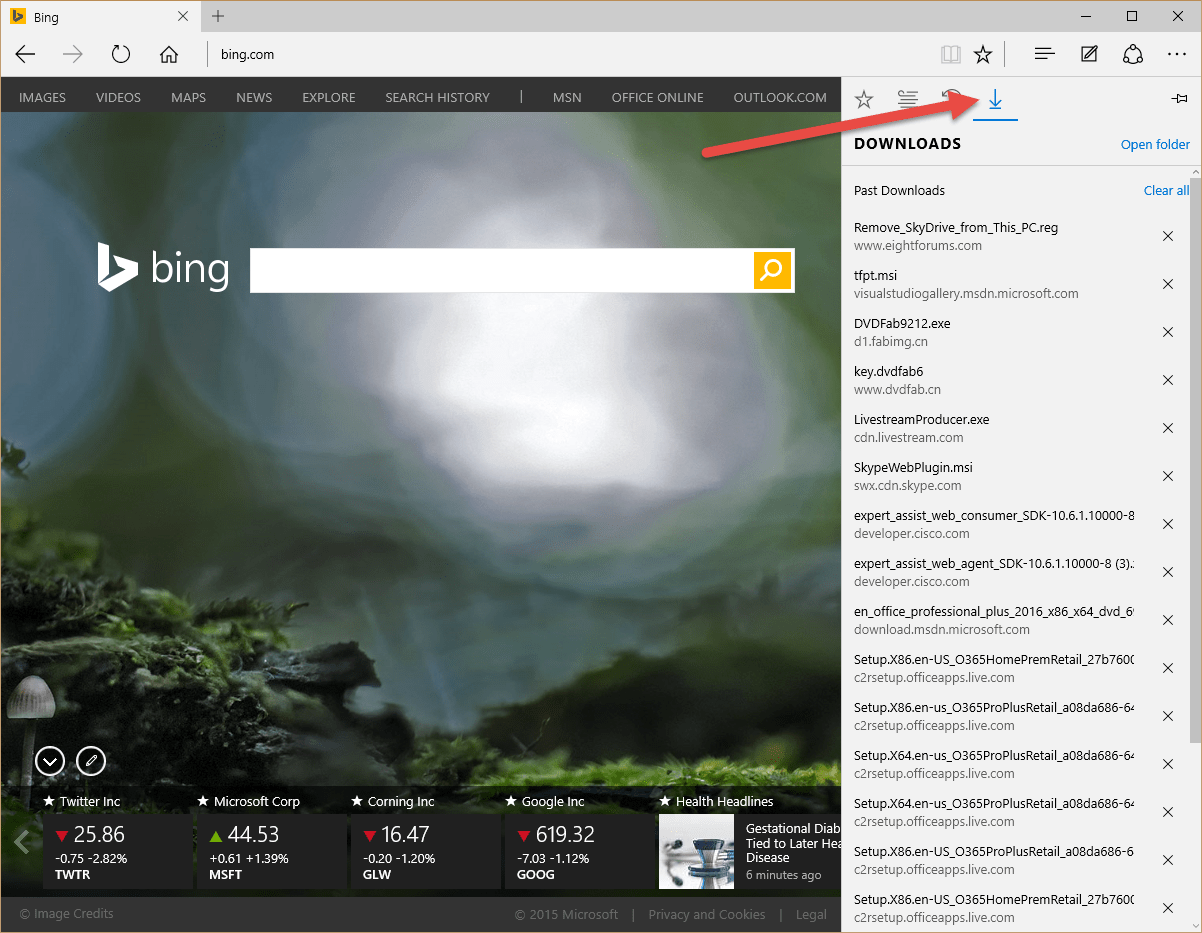The height and width of the screenshot is (933, 1202).
Task: Open the More actions ellipsis menu
Action: tap(1176, 54)
